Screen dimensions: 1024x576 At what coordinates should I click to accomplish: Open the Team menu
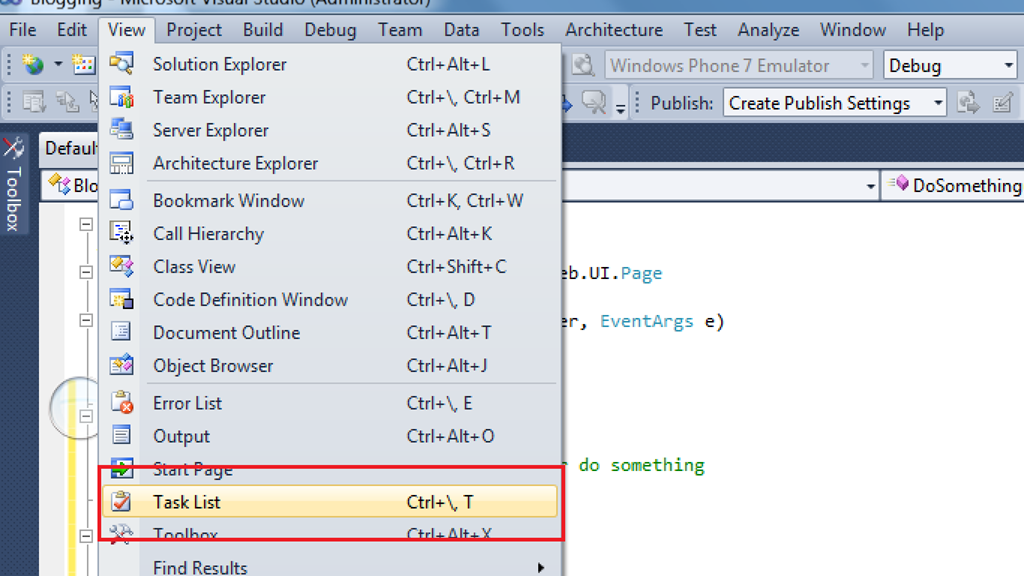click(400, 30)
